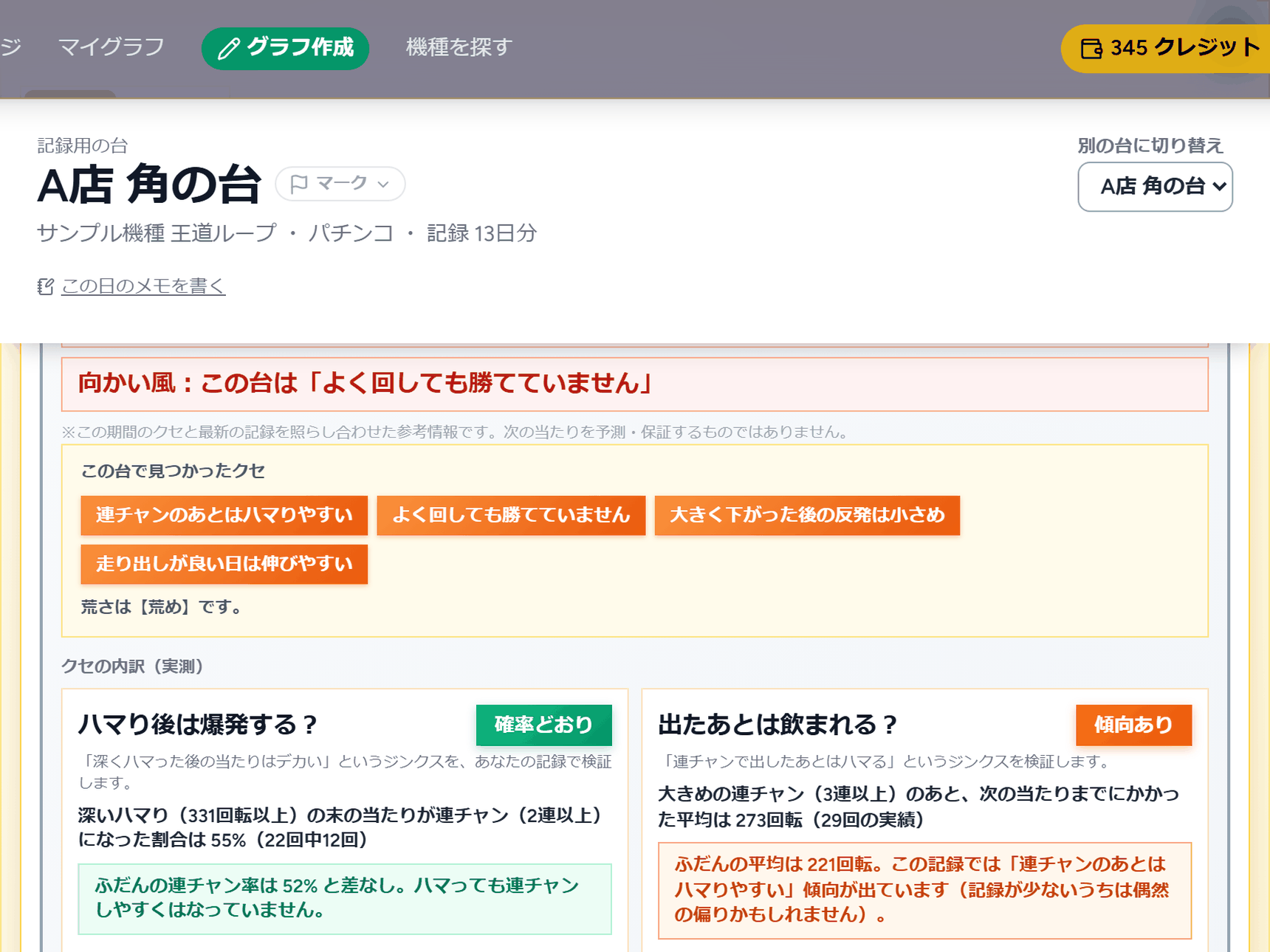The width and height of the screenshot is (1270, 952).
Task: Click the 連チャンのあとはハマりやすい tag
Action: tap(224, 515)
